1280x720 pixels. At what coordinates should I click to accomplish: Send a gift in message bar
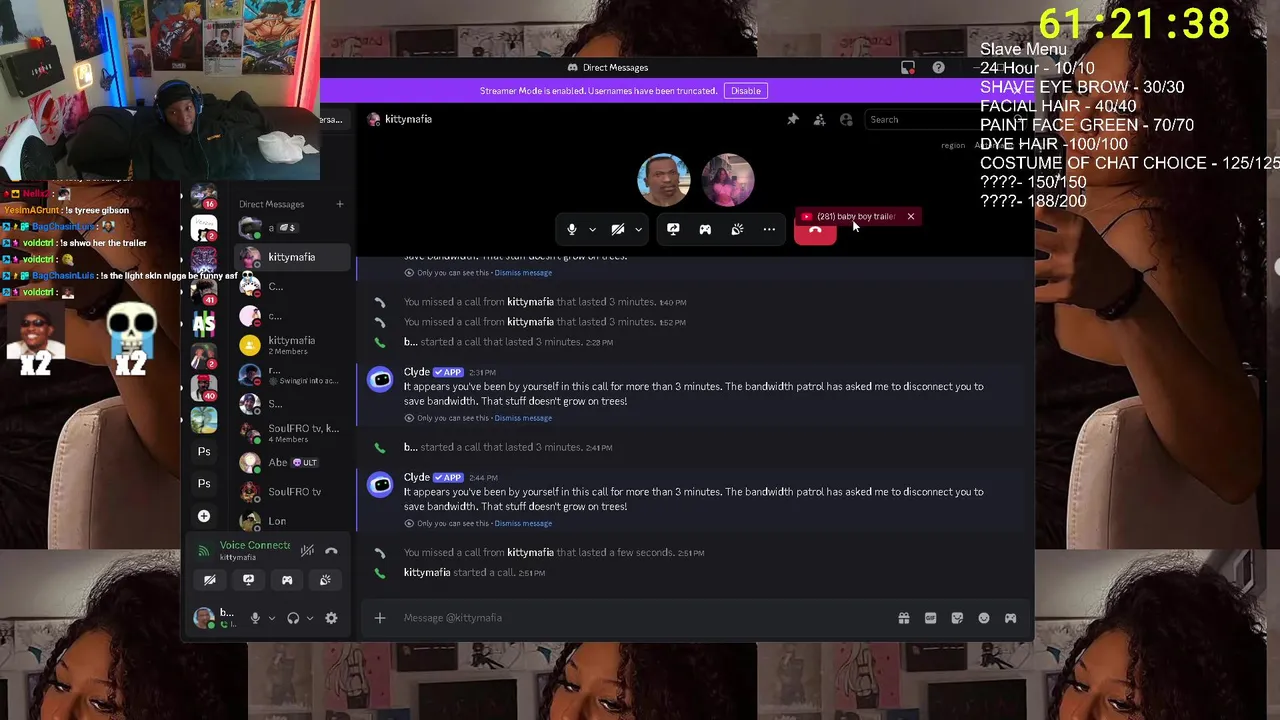coord(903,618)
